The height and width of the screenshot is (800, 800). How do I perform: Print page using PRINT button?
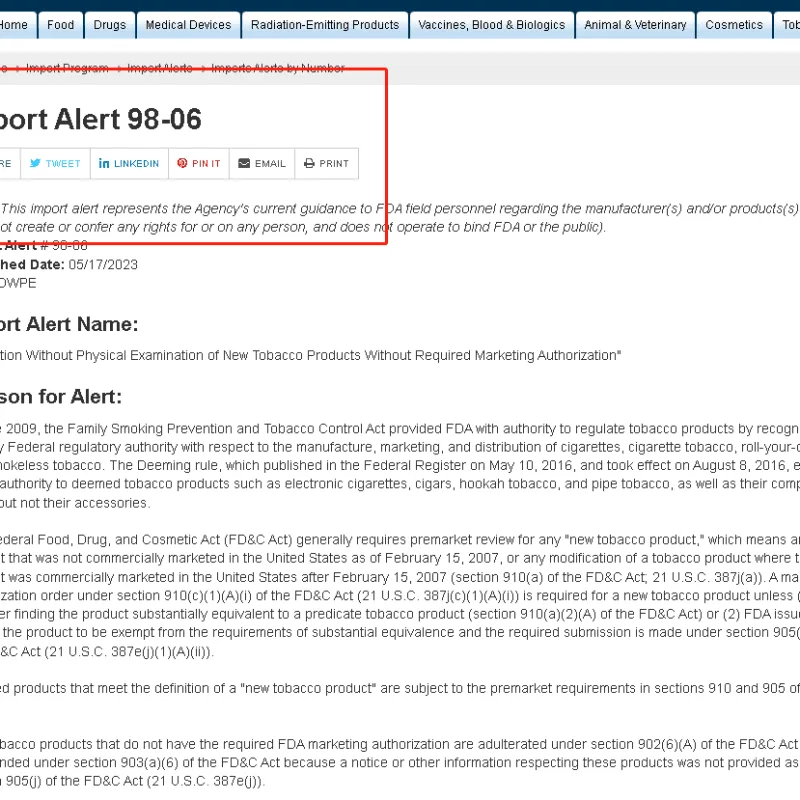326,163
